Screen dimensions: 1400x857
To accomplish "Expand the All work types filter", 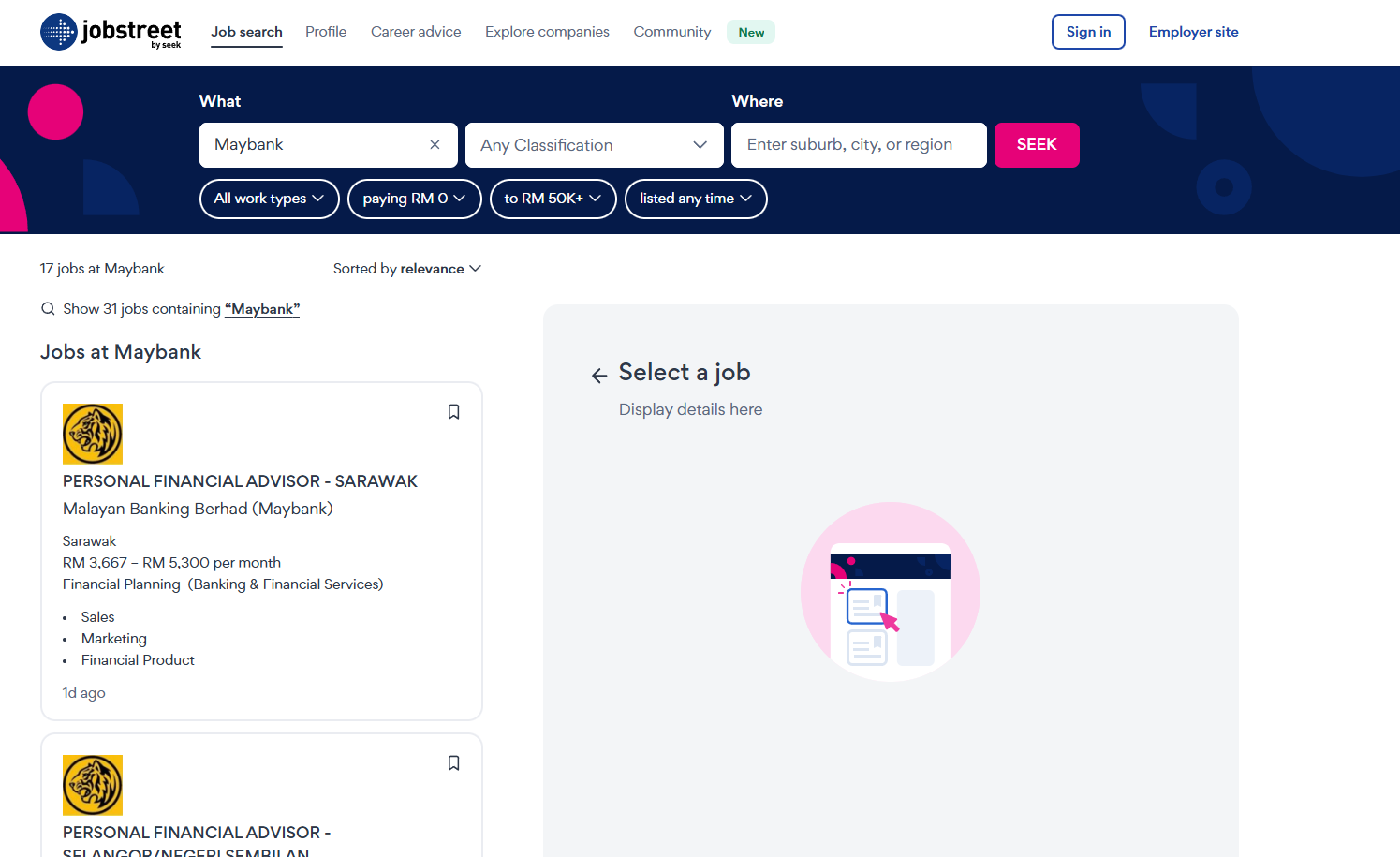I will [x=269, y=199].
